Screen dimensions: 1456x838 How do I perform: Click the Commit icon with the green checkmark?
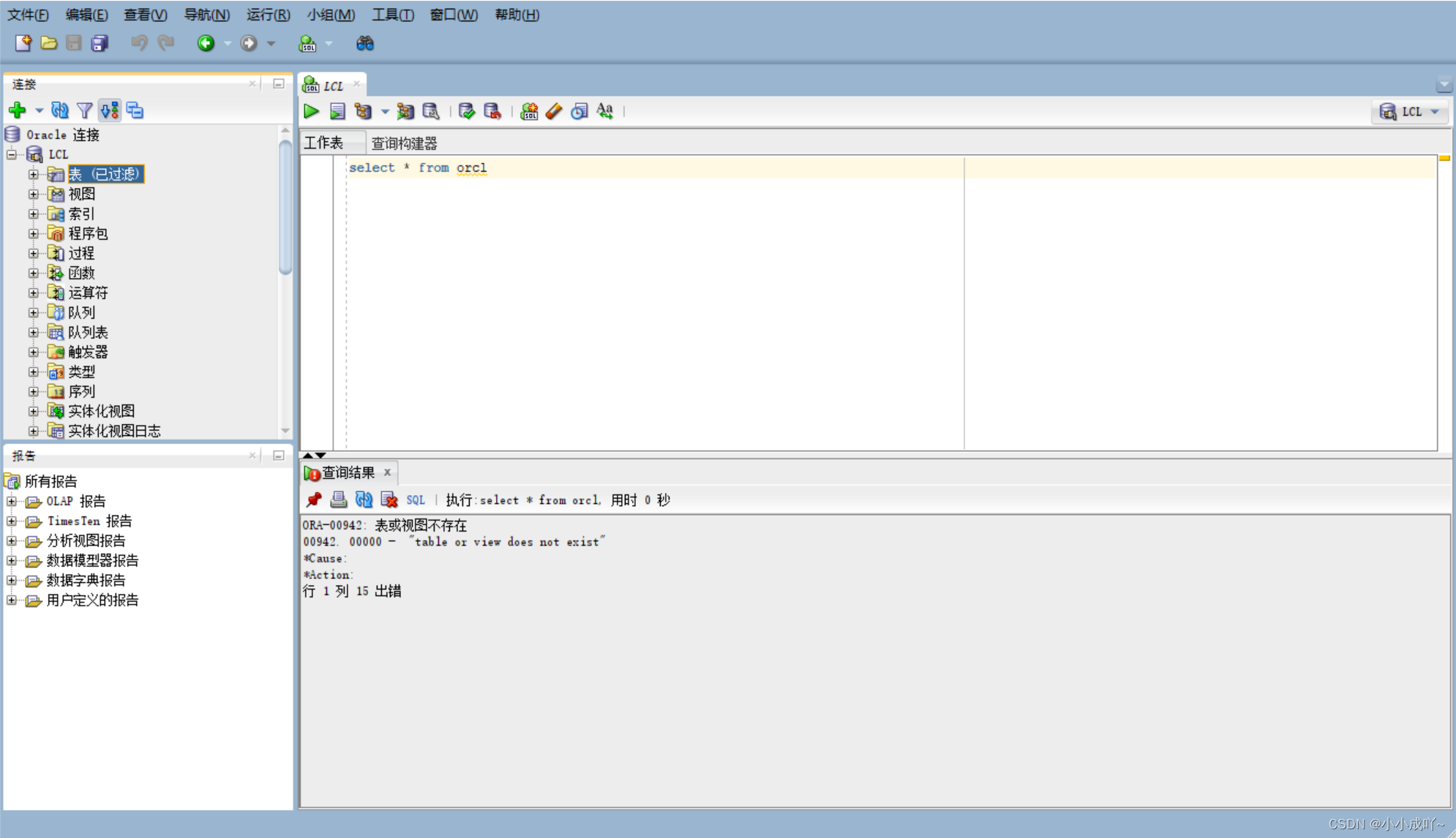(x=466, y=111)
